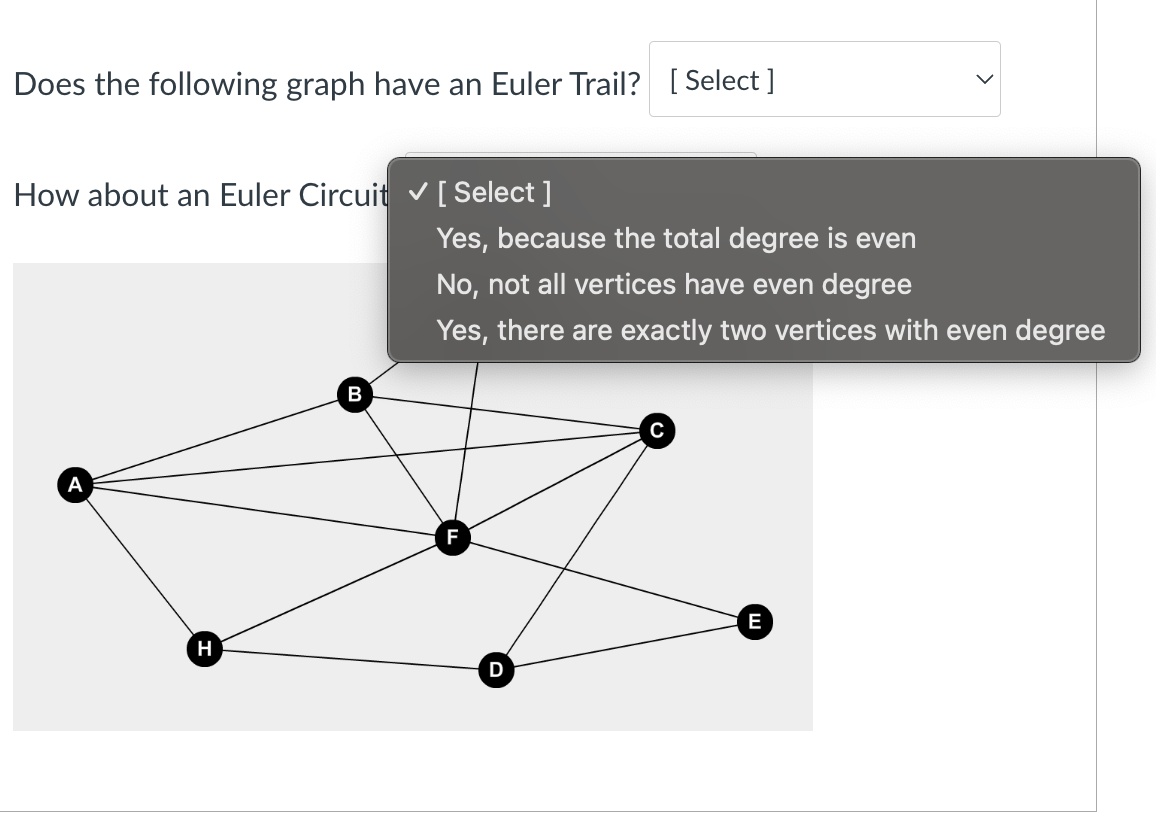The width and height of the screenshot is (1156, 816).
Task: Select 'No, not all vertices have even degree'
Action: [673, 284]
